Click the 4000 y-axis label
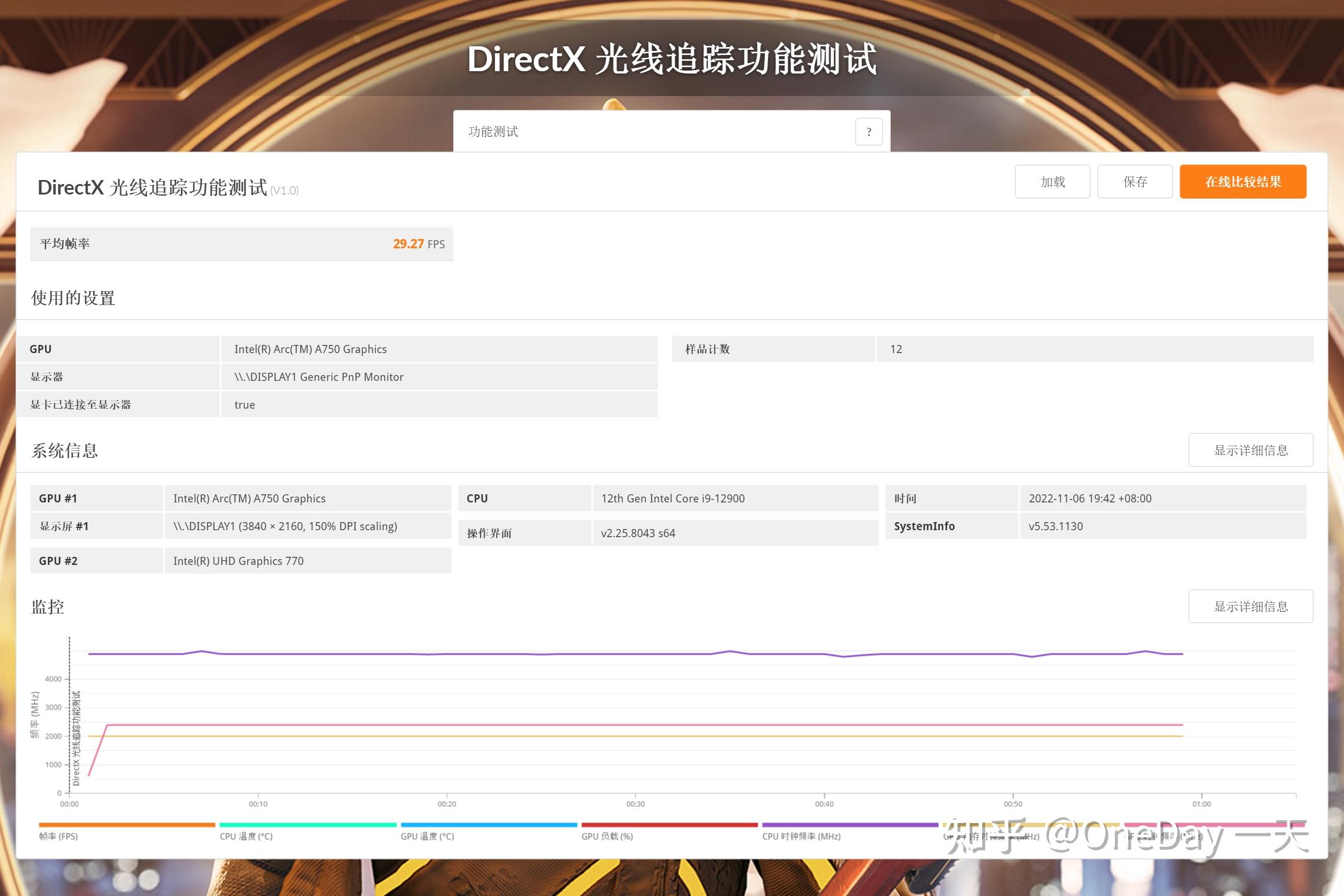 [53, 679]
